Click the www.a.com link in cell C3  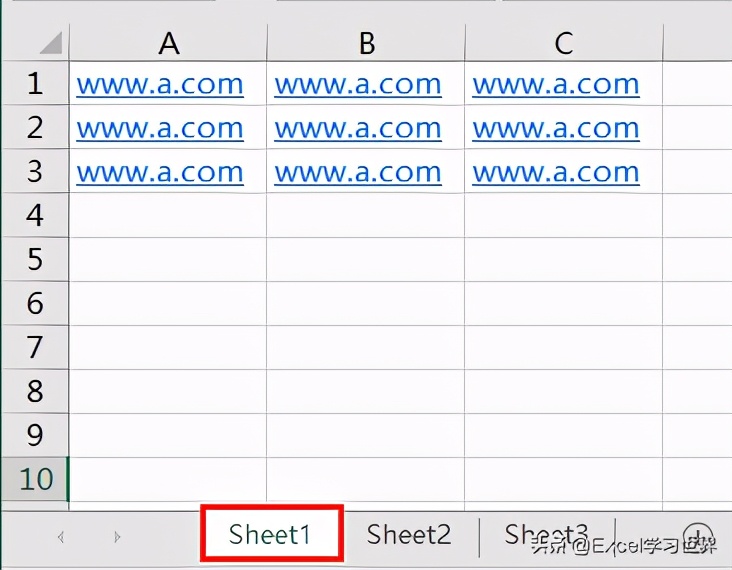pos(555,173)
